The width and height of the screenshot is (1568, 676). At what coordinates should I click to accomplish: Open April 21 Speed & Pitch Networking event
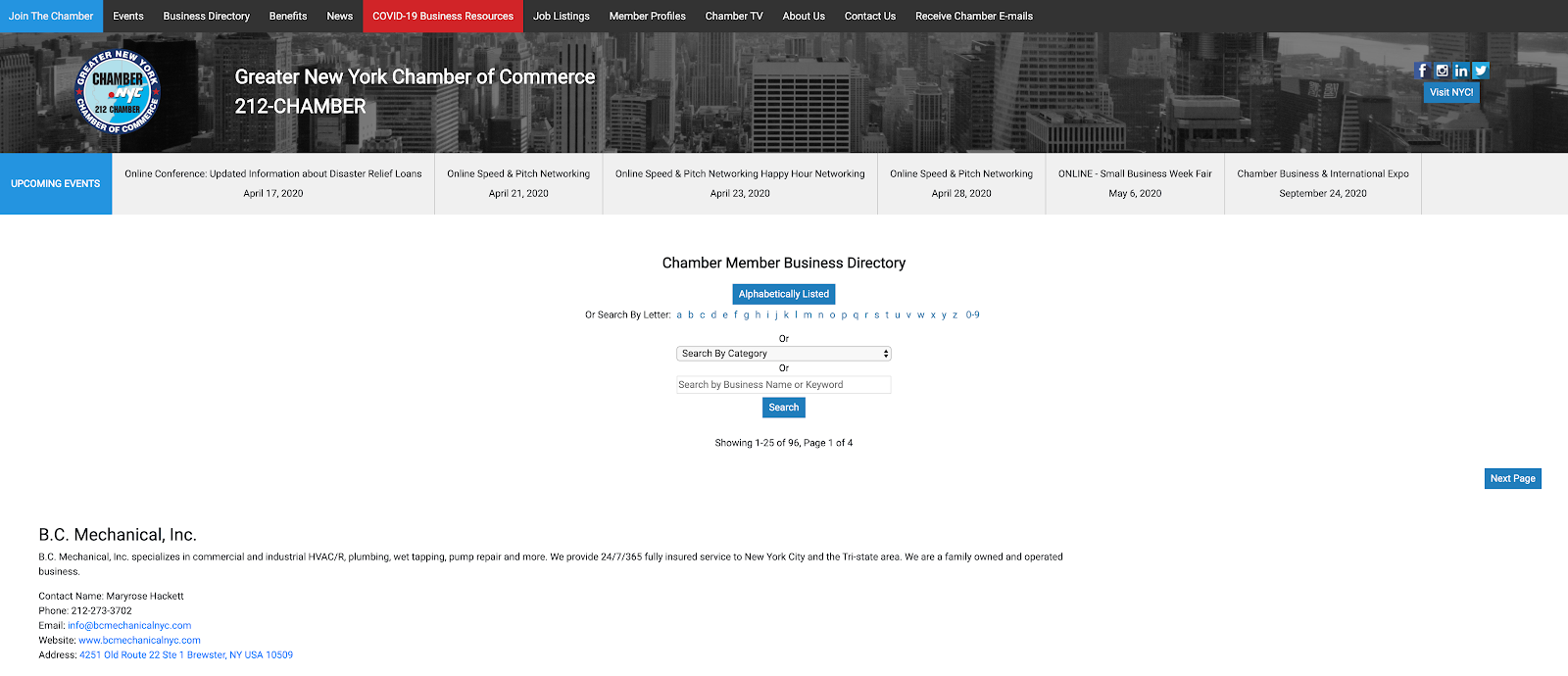[518, 183]
